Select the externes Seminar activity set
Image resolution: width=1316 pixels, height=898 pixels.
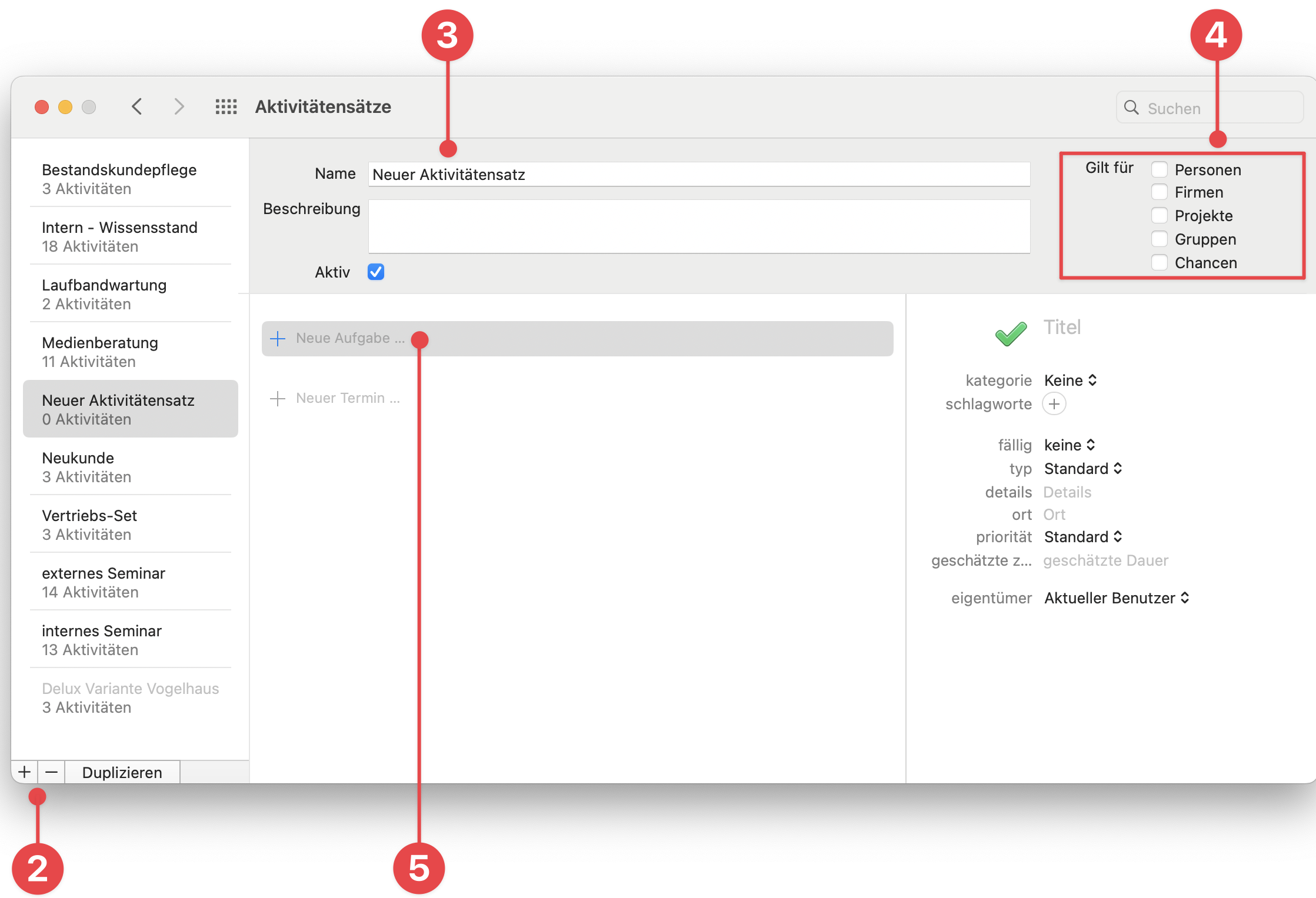104,582
